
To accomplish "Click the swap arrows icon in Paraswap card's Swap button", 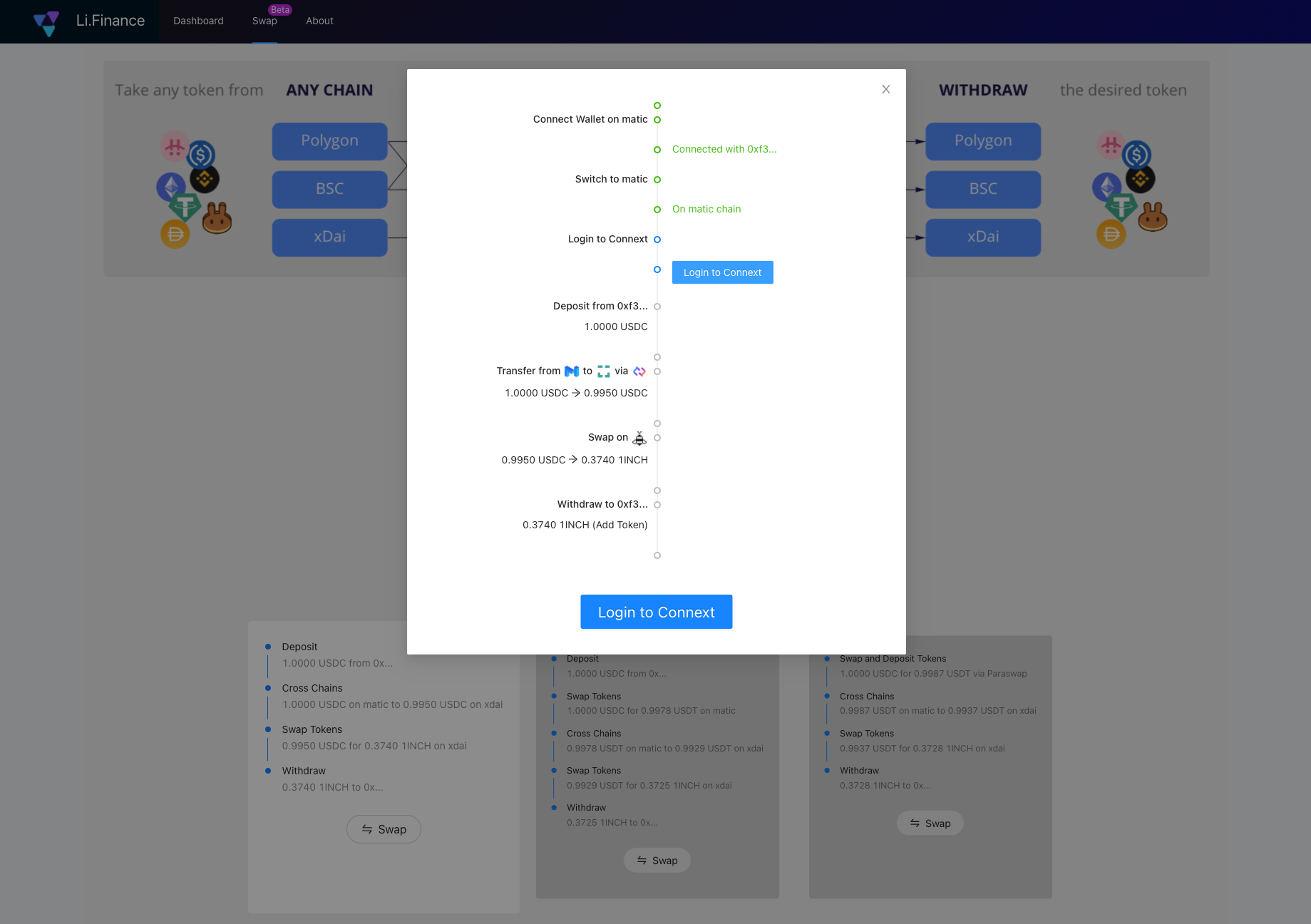I will point(915,823).
